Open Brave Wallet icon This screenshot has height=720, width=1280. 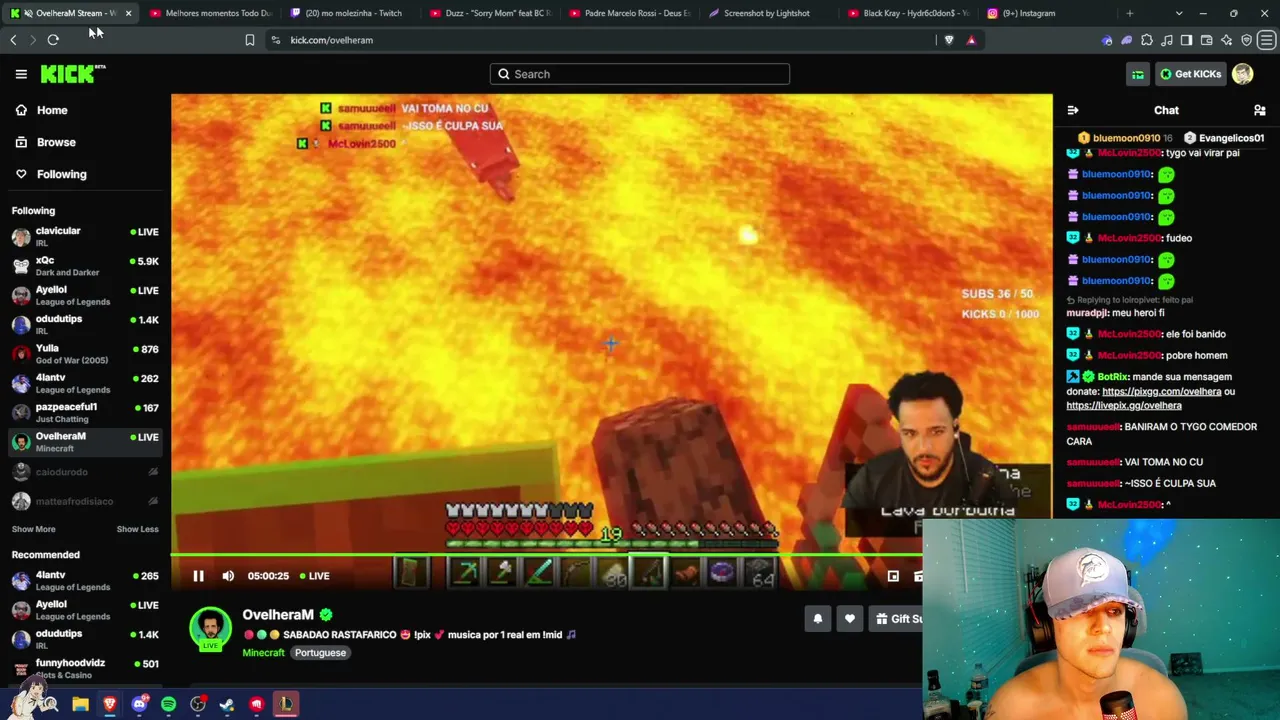tap(1207, 40)
